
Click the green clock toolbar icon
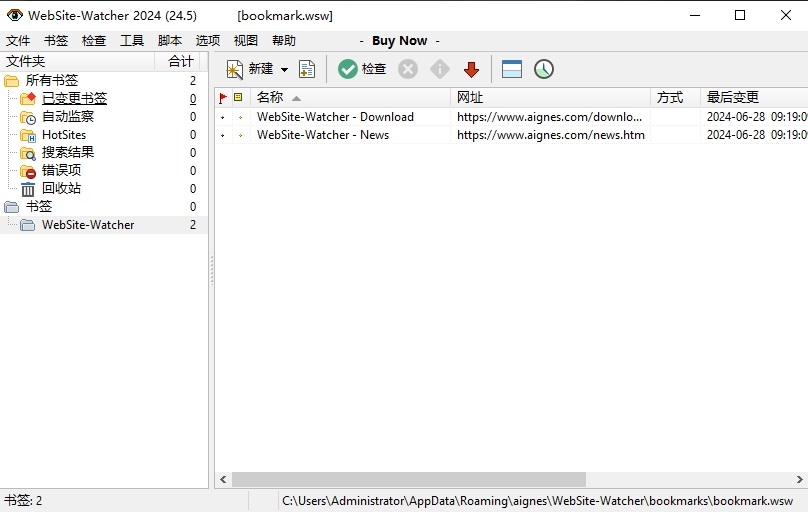(x=543, y=69)
